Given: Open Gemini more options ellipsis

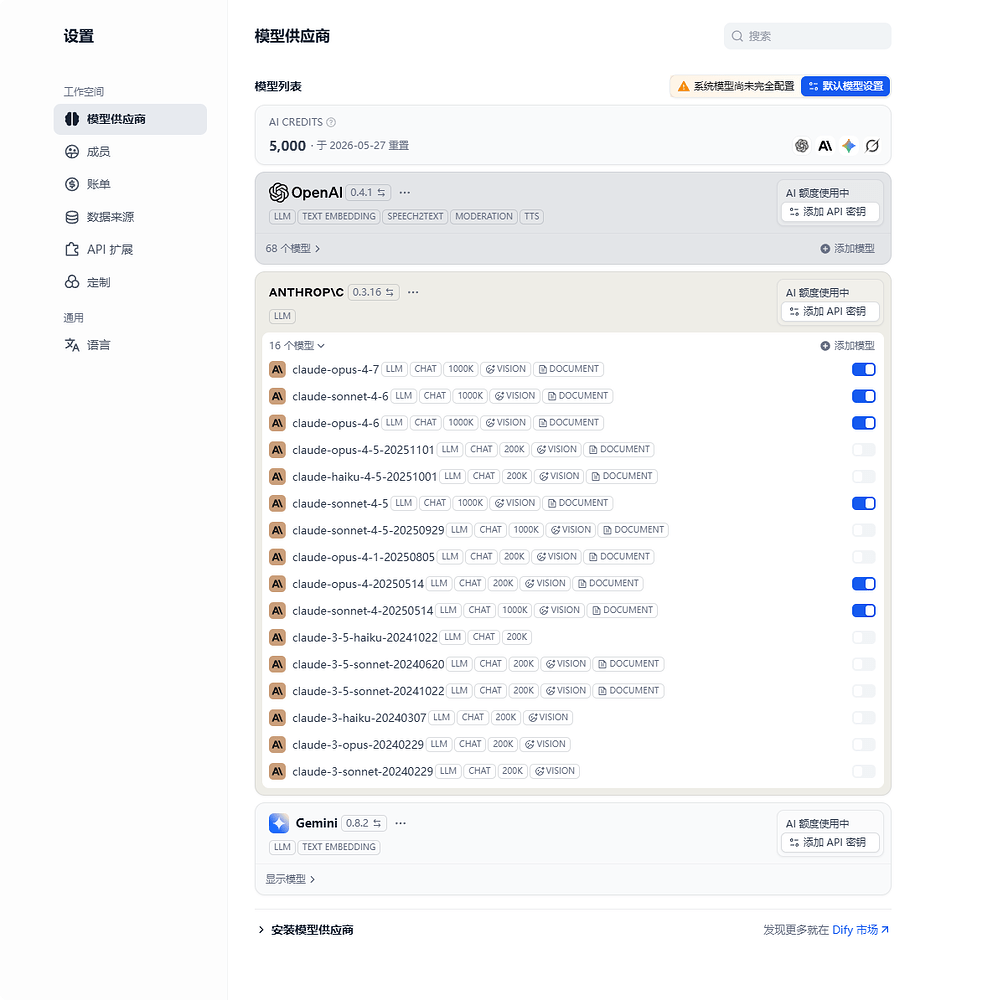Looking at the screenshot, I should (401, 823).
